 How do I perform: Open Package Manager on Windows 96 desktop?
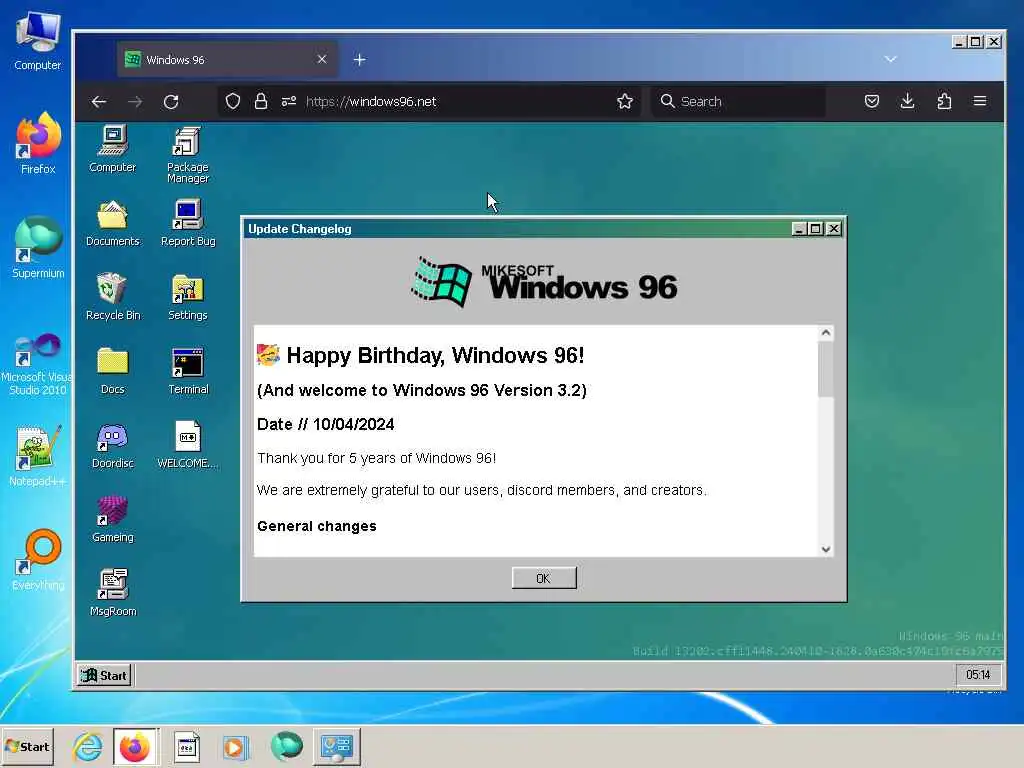click(x=187, y=154)
